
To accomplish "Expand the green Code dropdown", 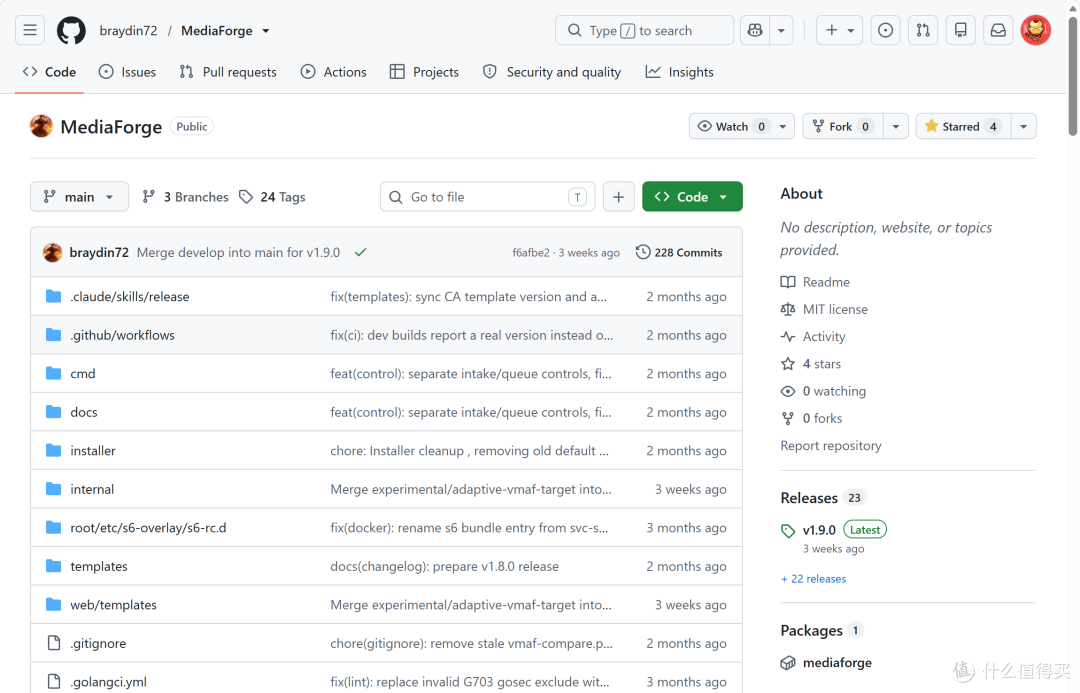I will [692, 197].
